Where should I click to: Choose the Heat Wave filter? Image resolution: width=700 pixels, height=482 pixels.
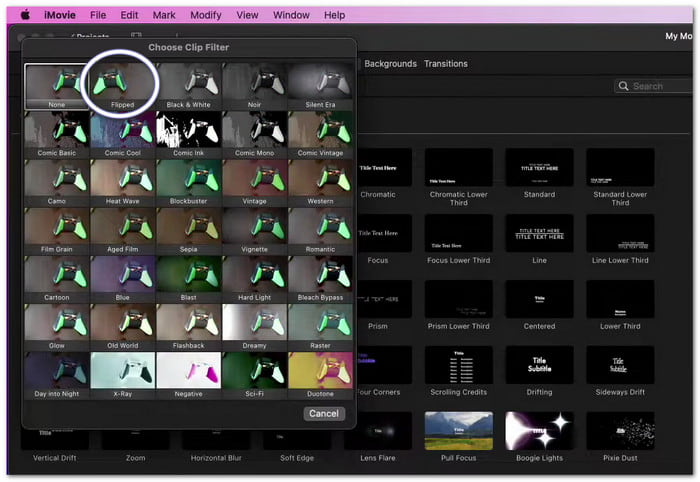(x=122, y=183)
